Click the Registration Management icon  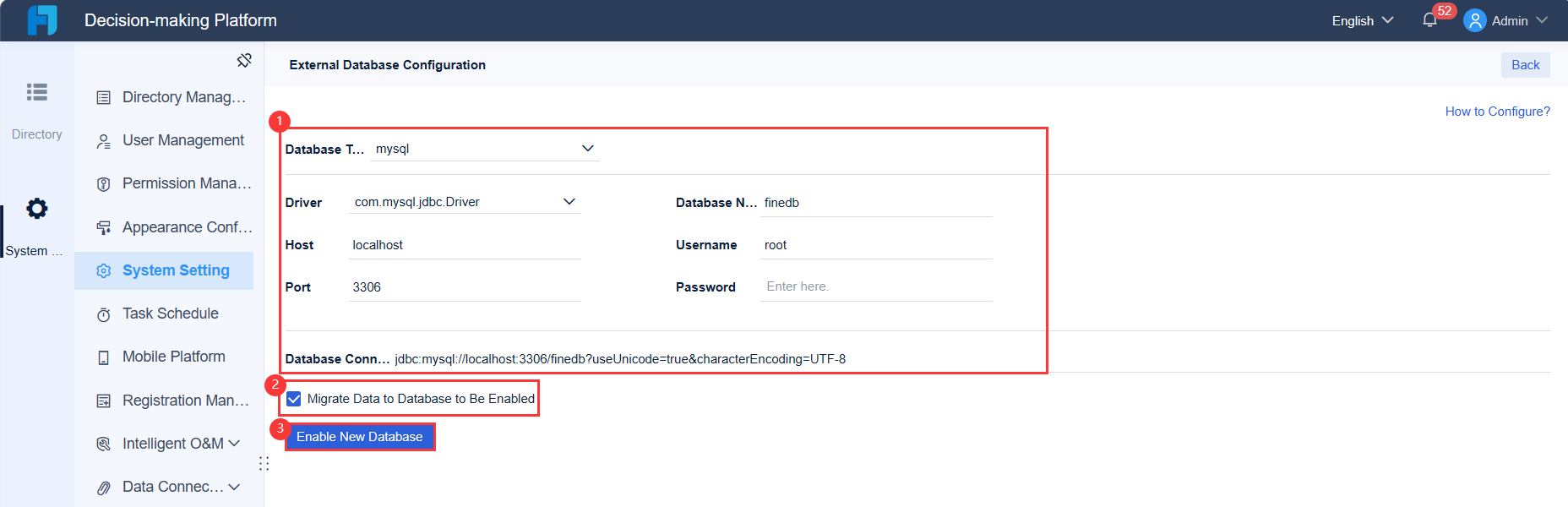coord(103,401)
